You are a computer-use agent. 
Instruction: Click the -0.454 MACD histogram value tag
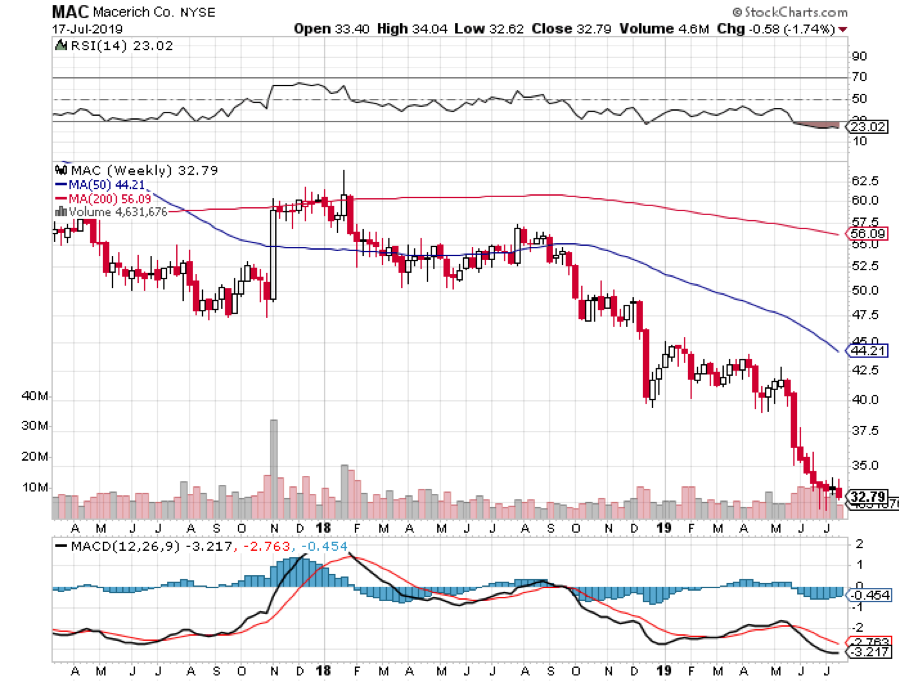click(869, 593)
